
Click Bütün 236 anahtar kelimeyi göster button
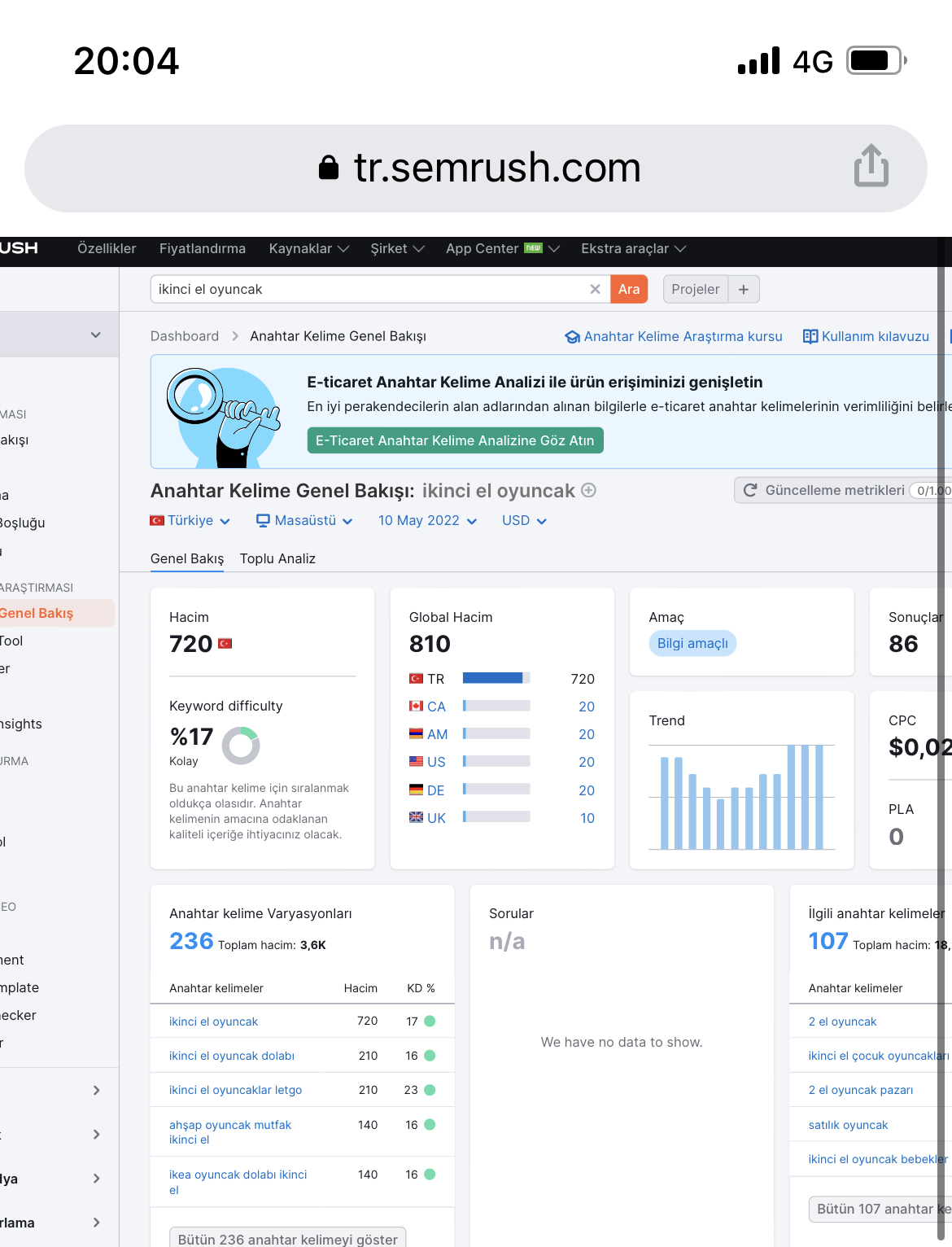288,1238
